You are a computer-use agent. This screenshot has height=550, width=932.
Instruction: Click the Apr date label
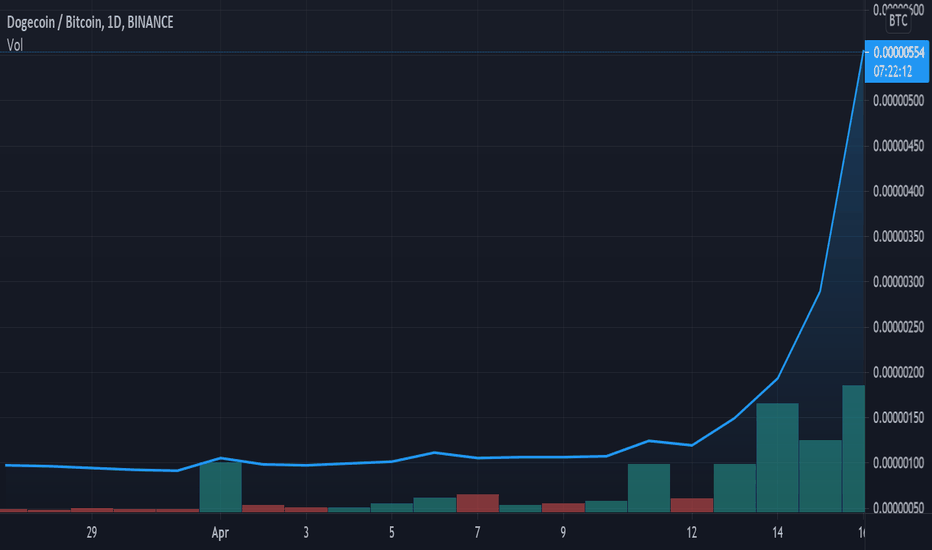(x=220, y=533)
